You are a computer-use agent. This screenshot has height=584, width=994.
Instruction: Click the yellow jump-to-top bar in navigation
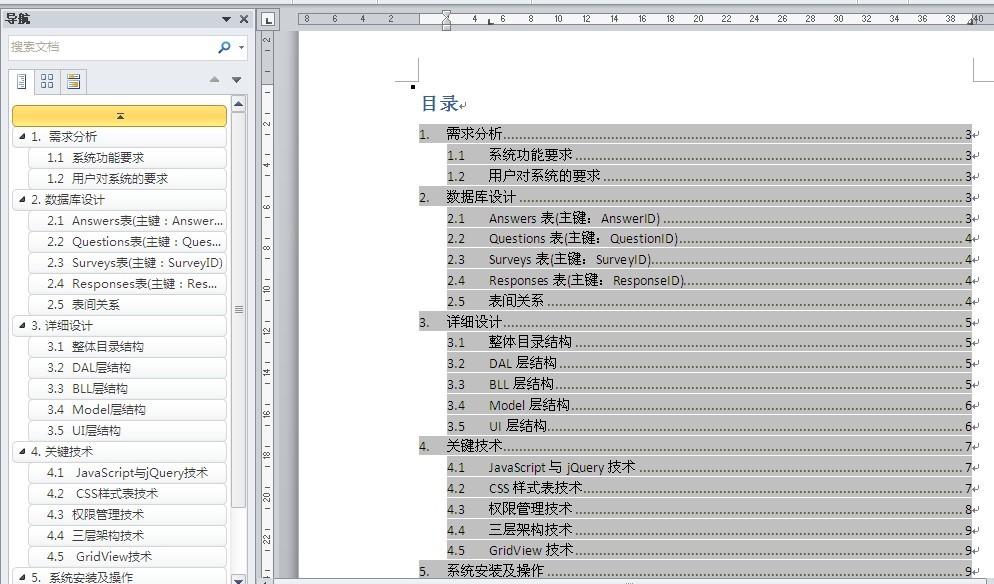119,116
